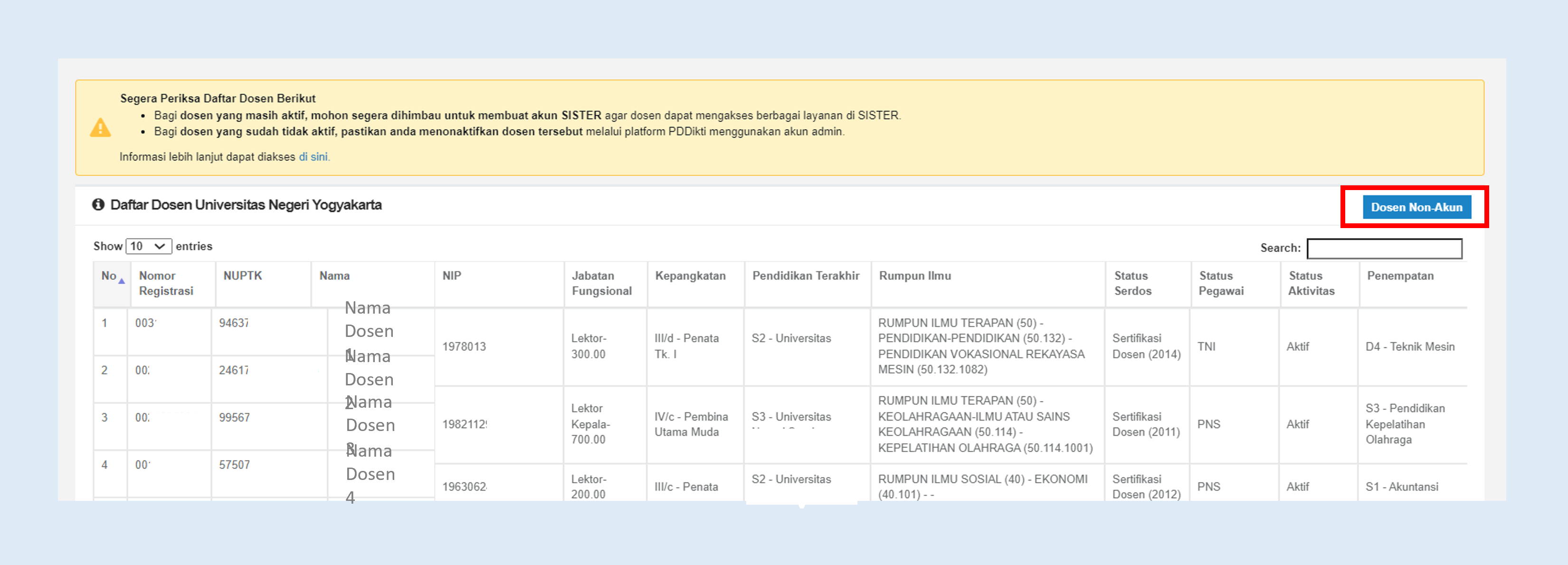Click NIP value starting 1963062
The image size is (1568, 565).
465,487
